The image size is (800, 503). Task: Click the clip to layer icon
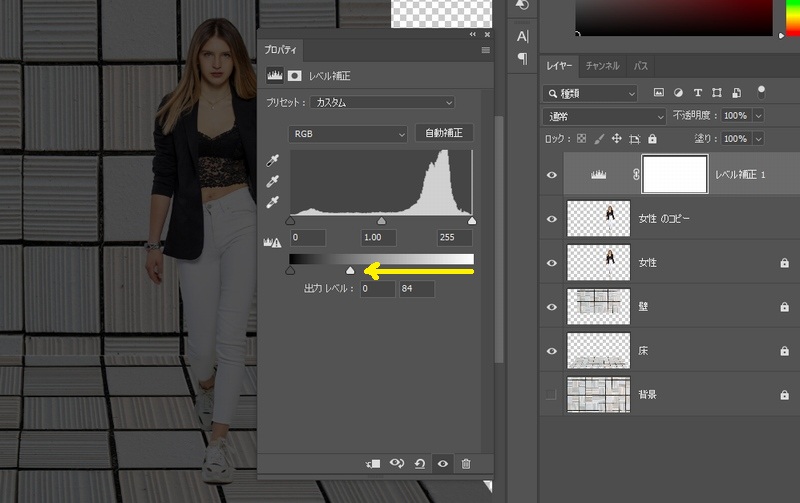(x=373, y=463)
